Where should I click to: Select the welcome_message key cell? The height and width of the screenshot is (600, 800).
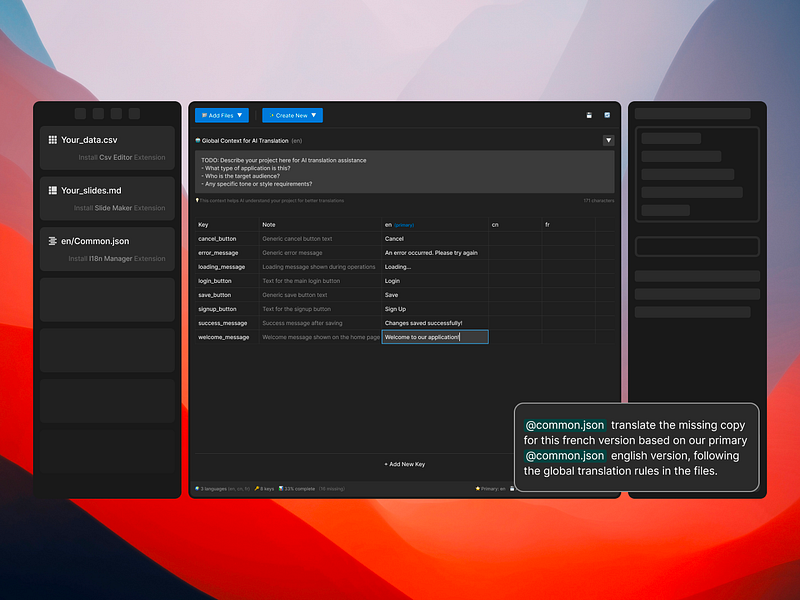pos(227,337)
